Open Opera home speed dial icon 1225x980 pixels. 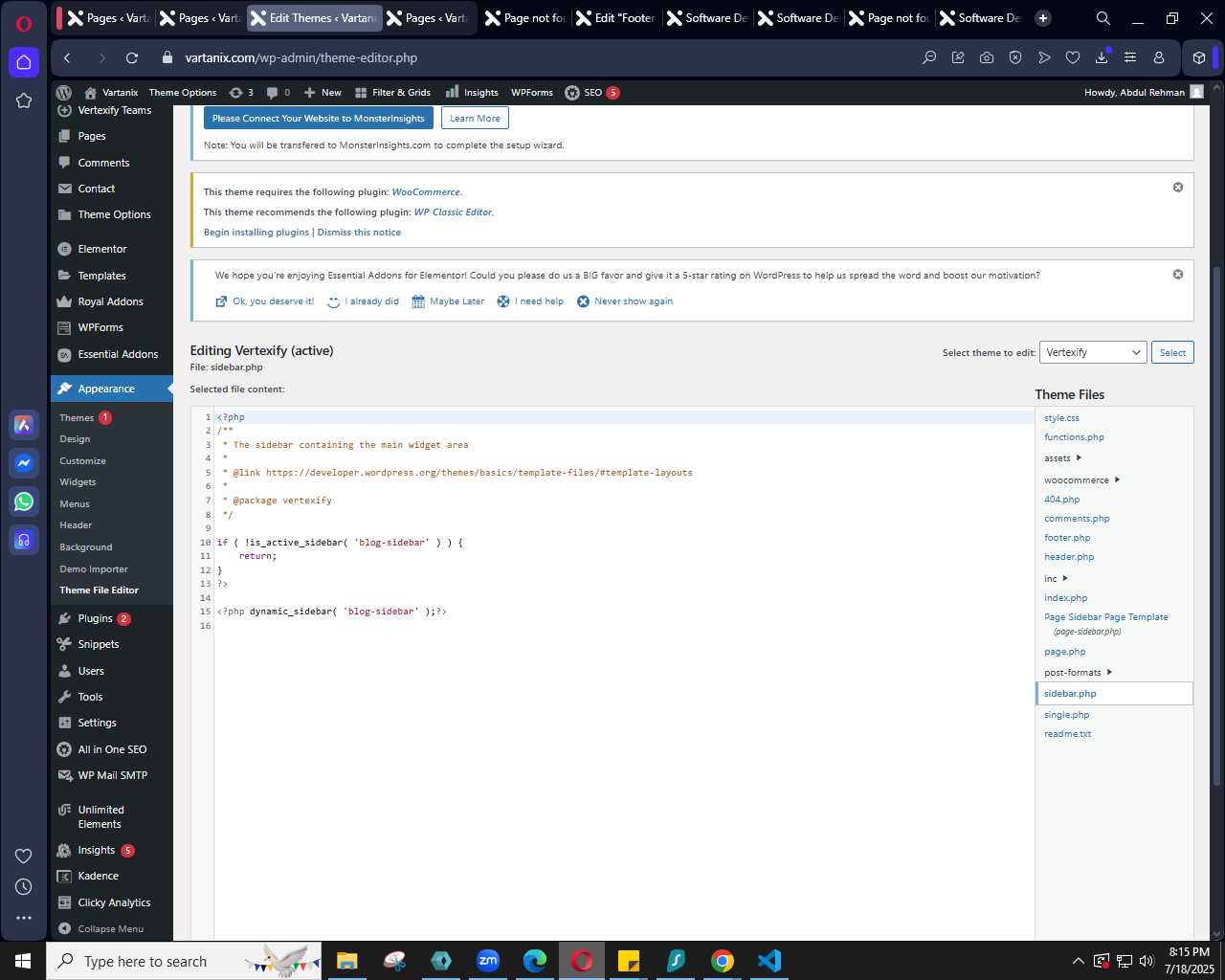click(24, 62)
